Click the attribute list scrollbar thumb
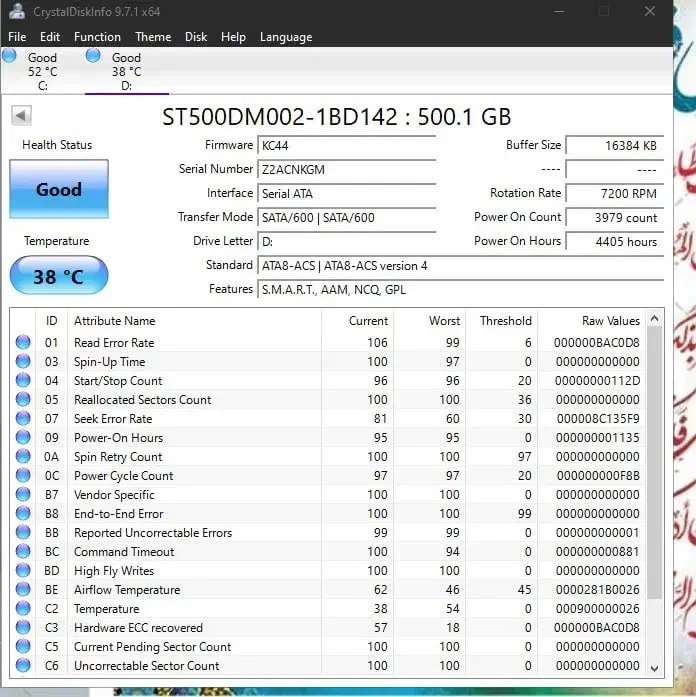This screenshot has height=697, width=696. [x=654, y=462]
